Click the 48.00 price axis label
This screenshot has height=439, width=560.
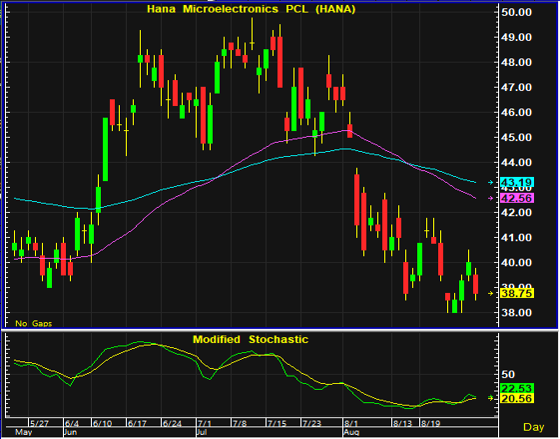[x=516, y=62]
